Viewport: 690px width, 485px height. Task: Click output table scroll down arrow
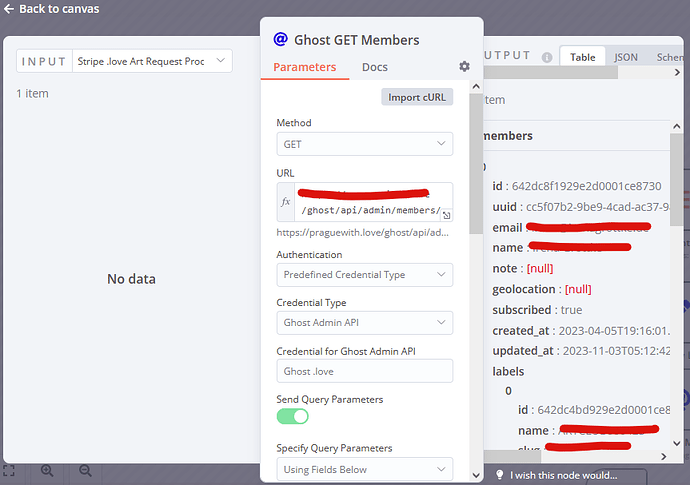pyautogui.click(x=677, y=443)
